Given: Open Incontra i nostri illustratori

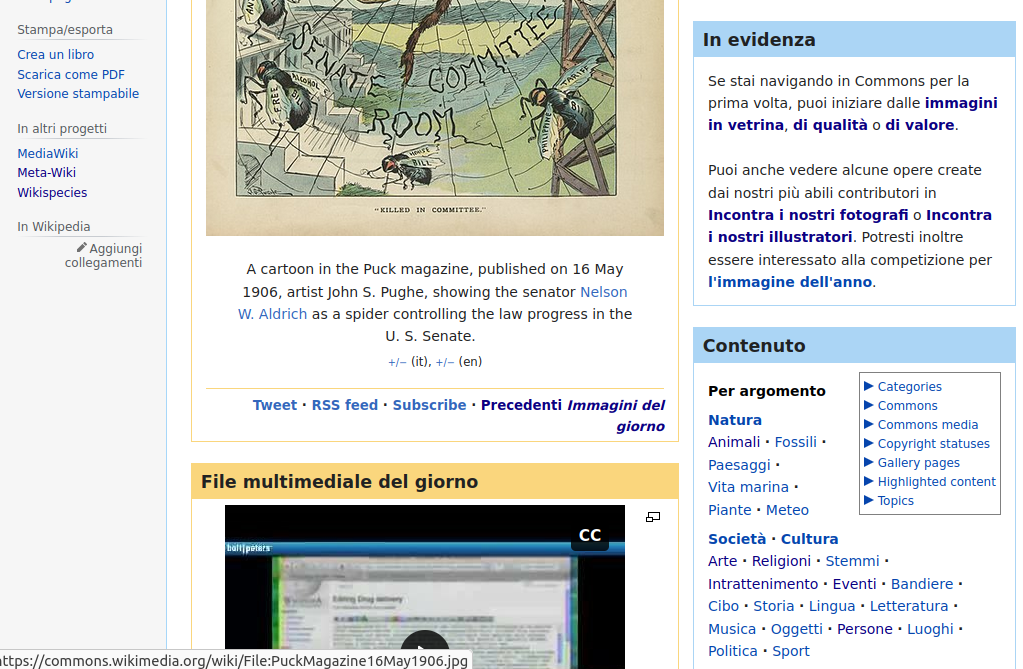Looking at the screenshot, I should pos(849,226).
